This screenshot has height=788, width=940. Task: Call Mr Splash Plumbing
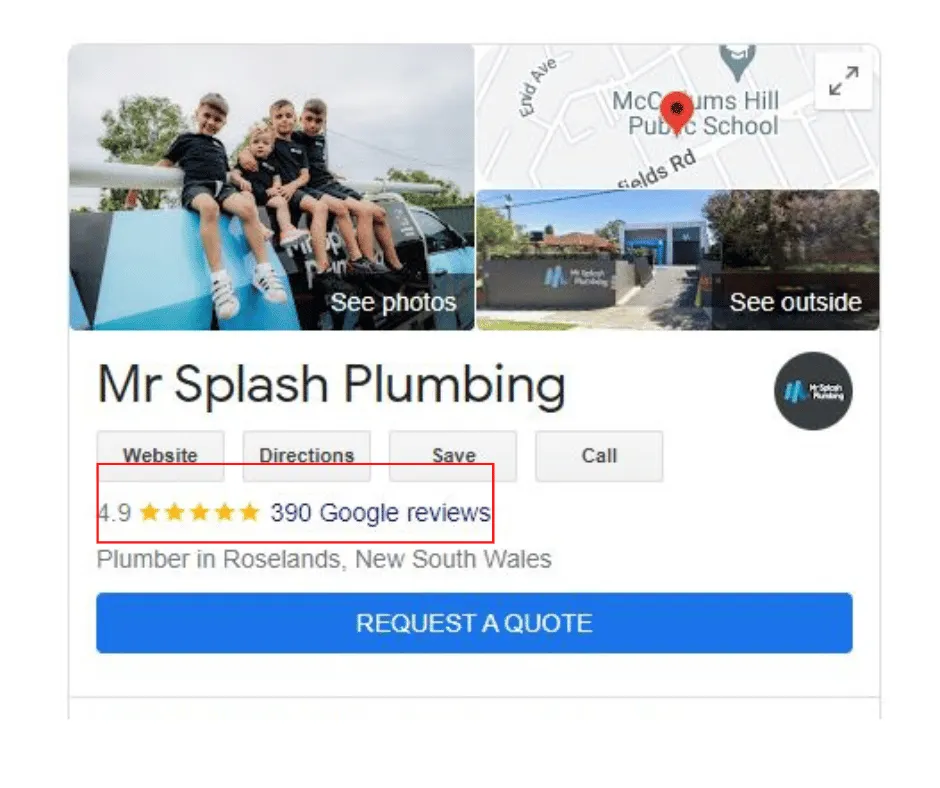[x=599, y=456]
